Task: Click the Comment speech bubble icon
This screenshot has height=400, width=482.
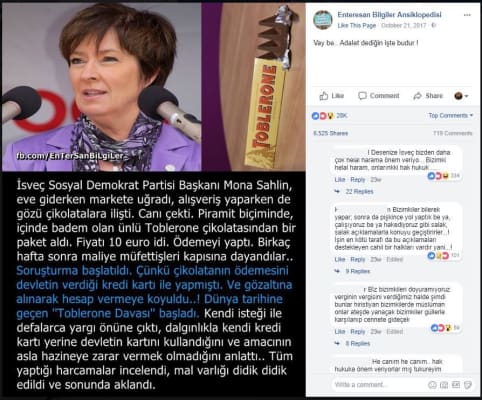Action: click(x=362, y=96)
